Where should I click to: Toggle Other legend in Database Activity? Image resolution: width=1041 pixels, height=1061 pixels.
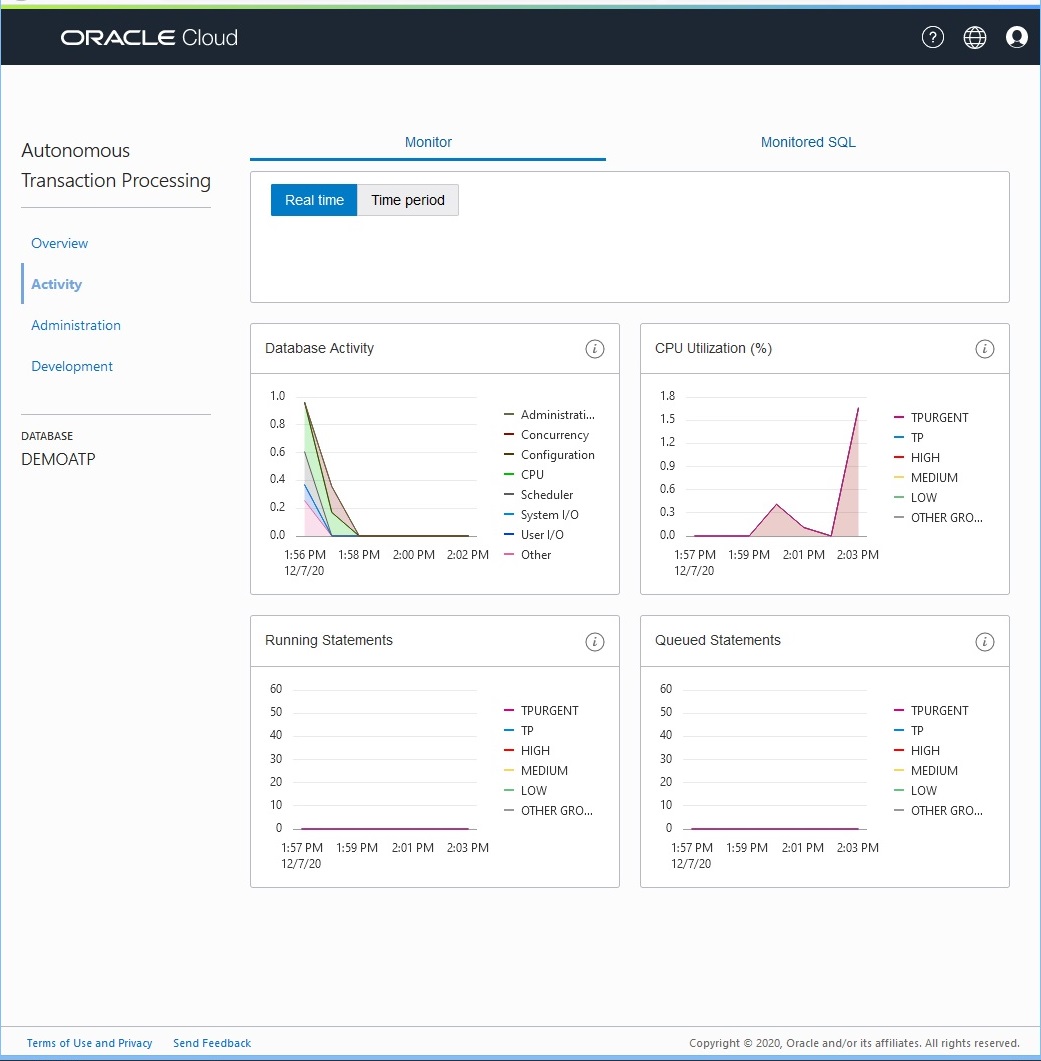[x=528, y=554]
